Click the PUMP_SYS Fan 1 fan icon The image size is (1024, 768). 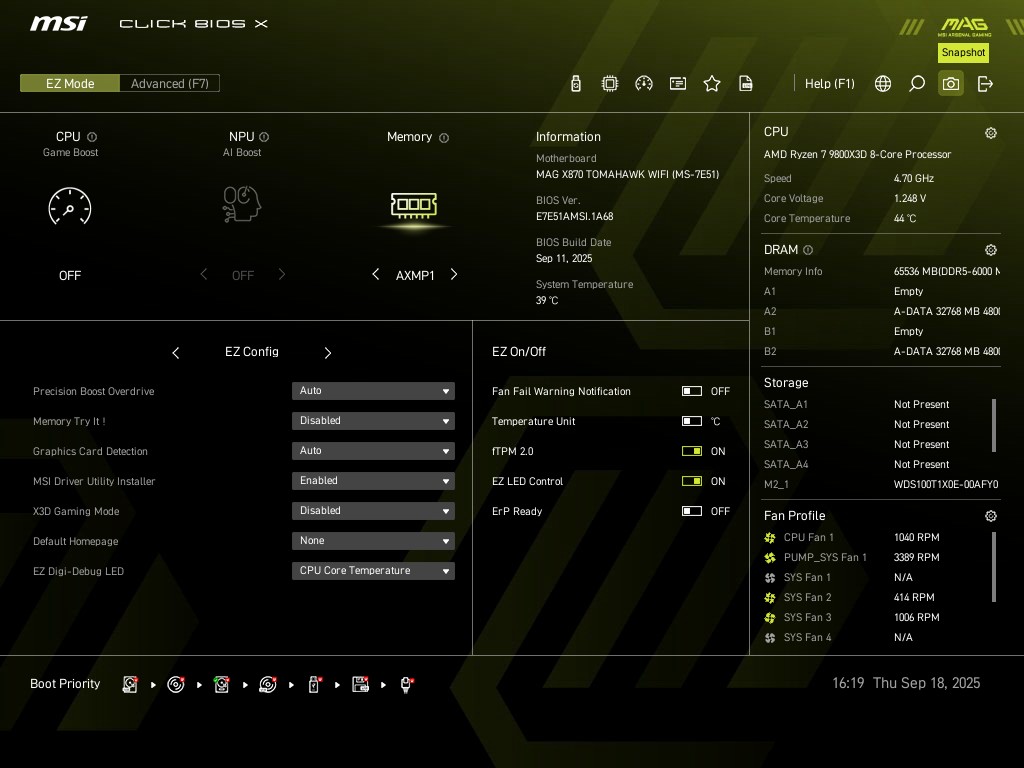coord(770,558)
